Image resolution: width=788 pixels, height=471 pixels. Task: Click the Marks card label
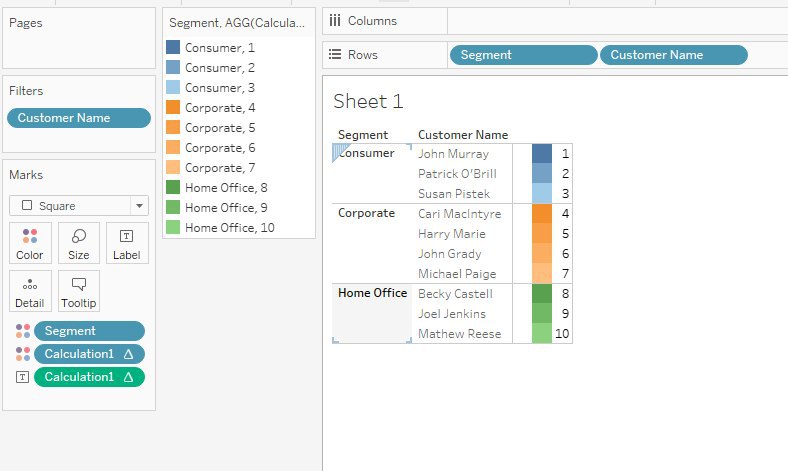26,174
